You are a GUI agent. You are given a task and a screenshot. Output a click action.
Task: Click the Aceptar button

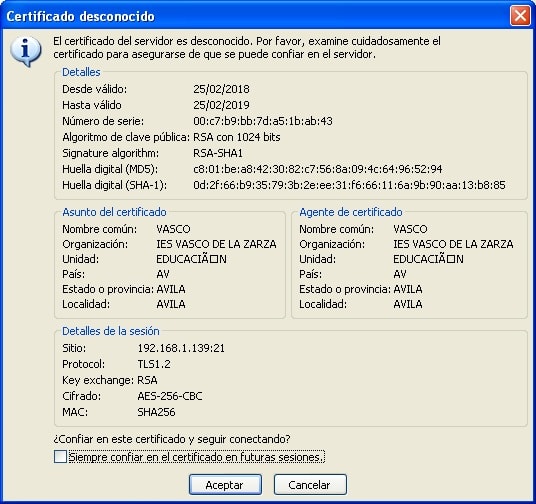click(x=225, y=484)
